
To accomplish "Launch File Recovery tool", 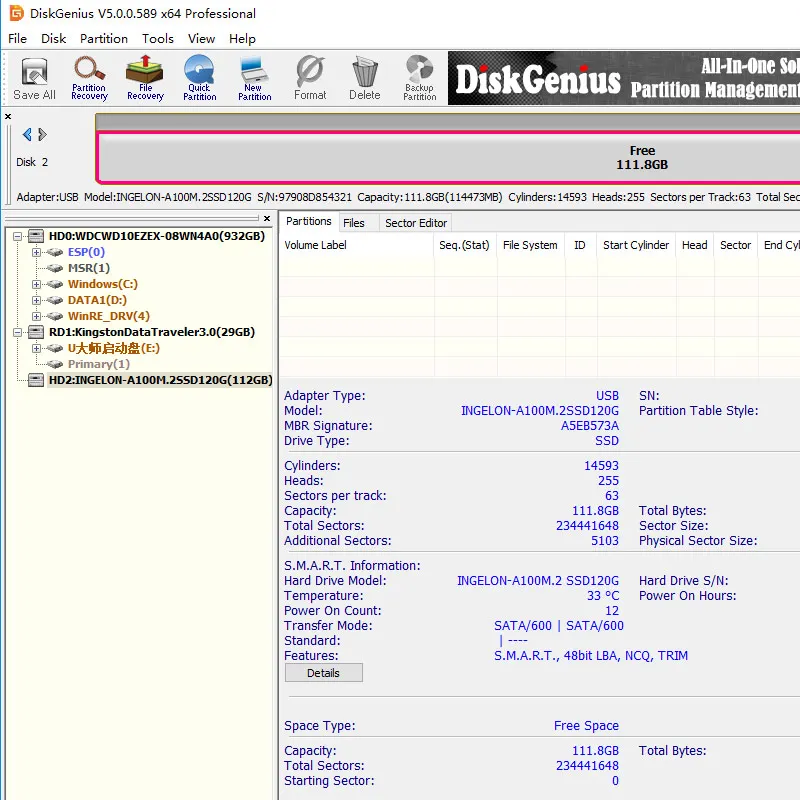I will (x=145, y=78).
